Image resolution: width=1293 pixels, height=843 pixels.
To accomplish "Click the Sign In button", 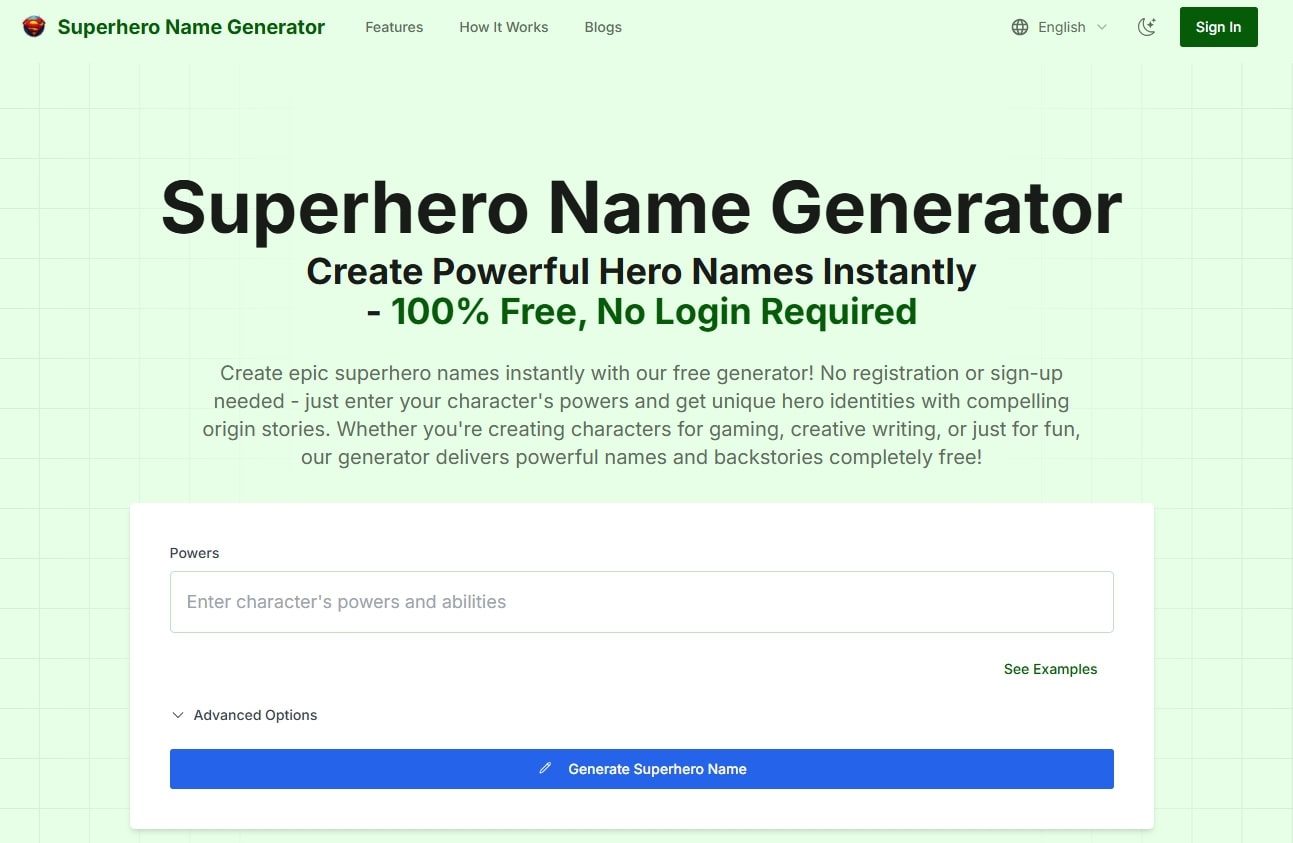I will coord(1218,27).
